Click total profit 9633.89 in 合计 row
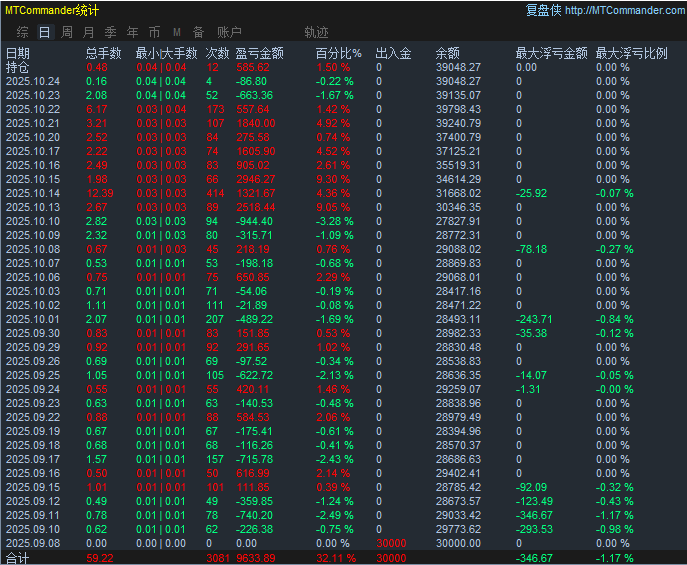This screenshot has height=565, width=687. (x=256, y=558)
